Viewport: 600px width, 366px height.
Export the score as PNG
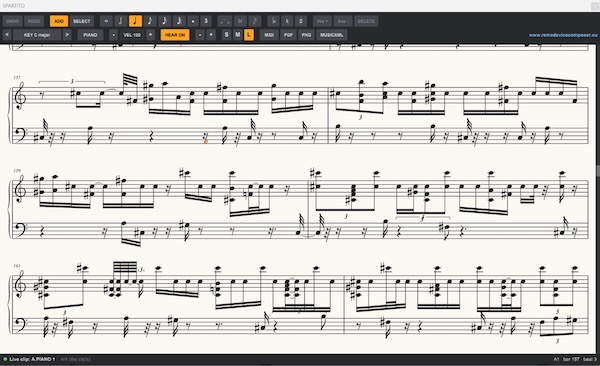tap(307, 35)
